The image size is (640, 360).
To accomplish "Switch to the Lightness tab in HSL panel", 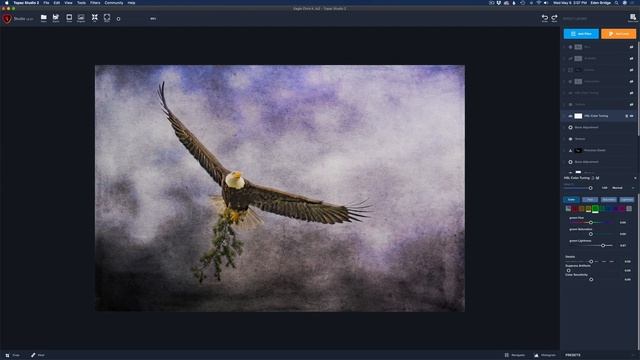I will pyautogui.click(x=627, y=200).
